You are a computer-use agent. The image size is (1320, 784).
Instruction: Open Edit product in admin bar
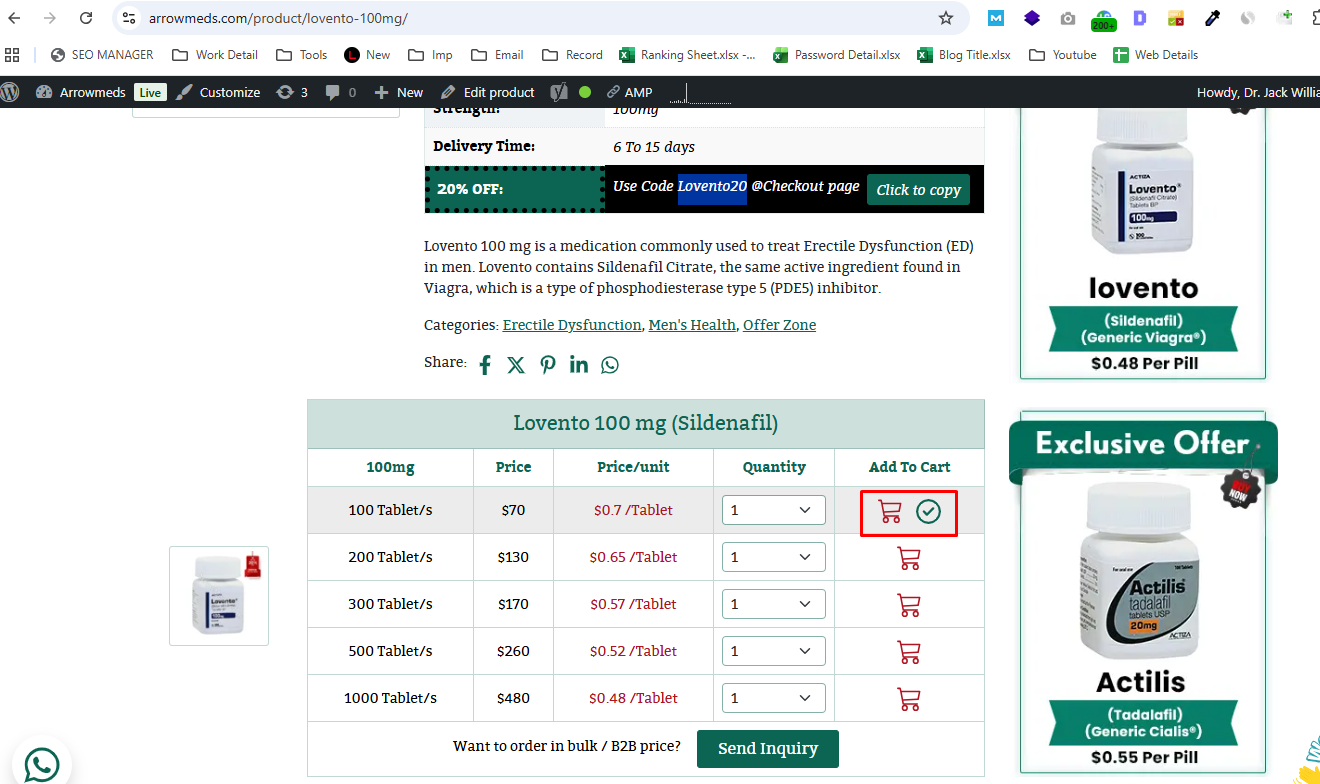click(488, 92)
